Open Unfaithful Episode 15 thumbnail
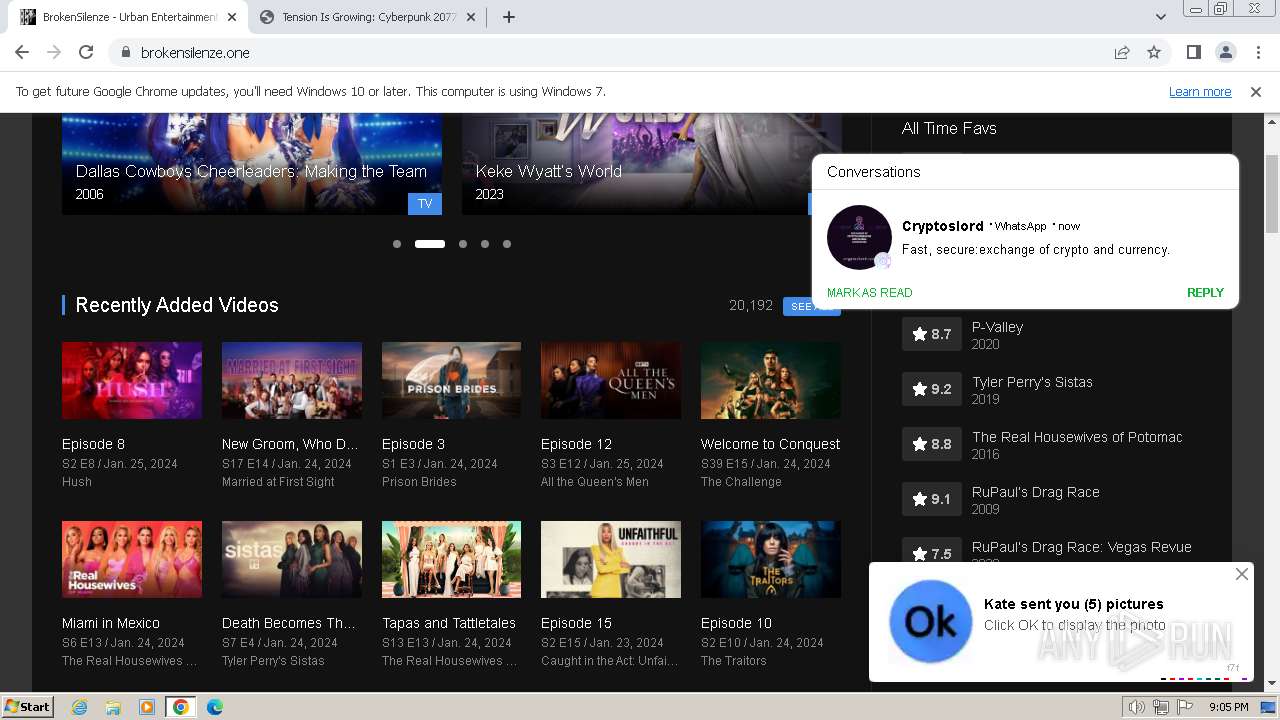The image size is (1280, 720). pyautogui.click(x=611, y=560)
